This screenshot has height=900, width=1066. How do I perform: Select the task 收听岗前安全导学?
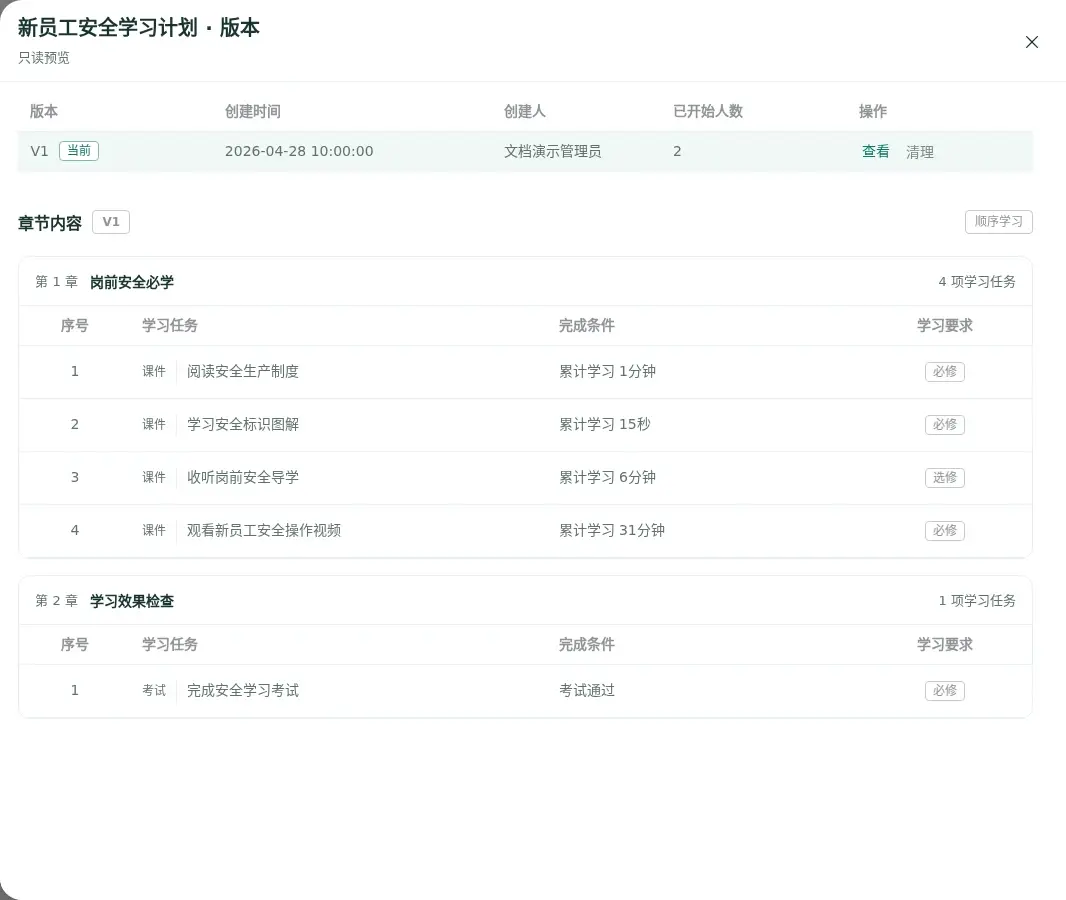[243, 477]
